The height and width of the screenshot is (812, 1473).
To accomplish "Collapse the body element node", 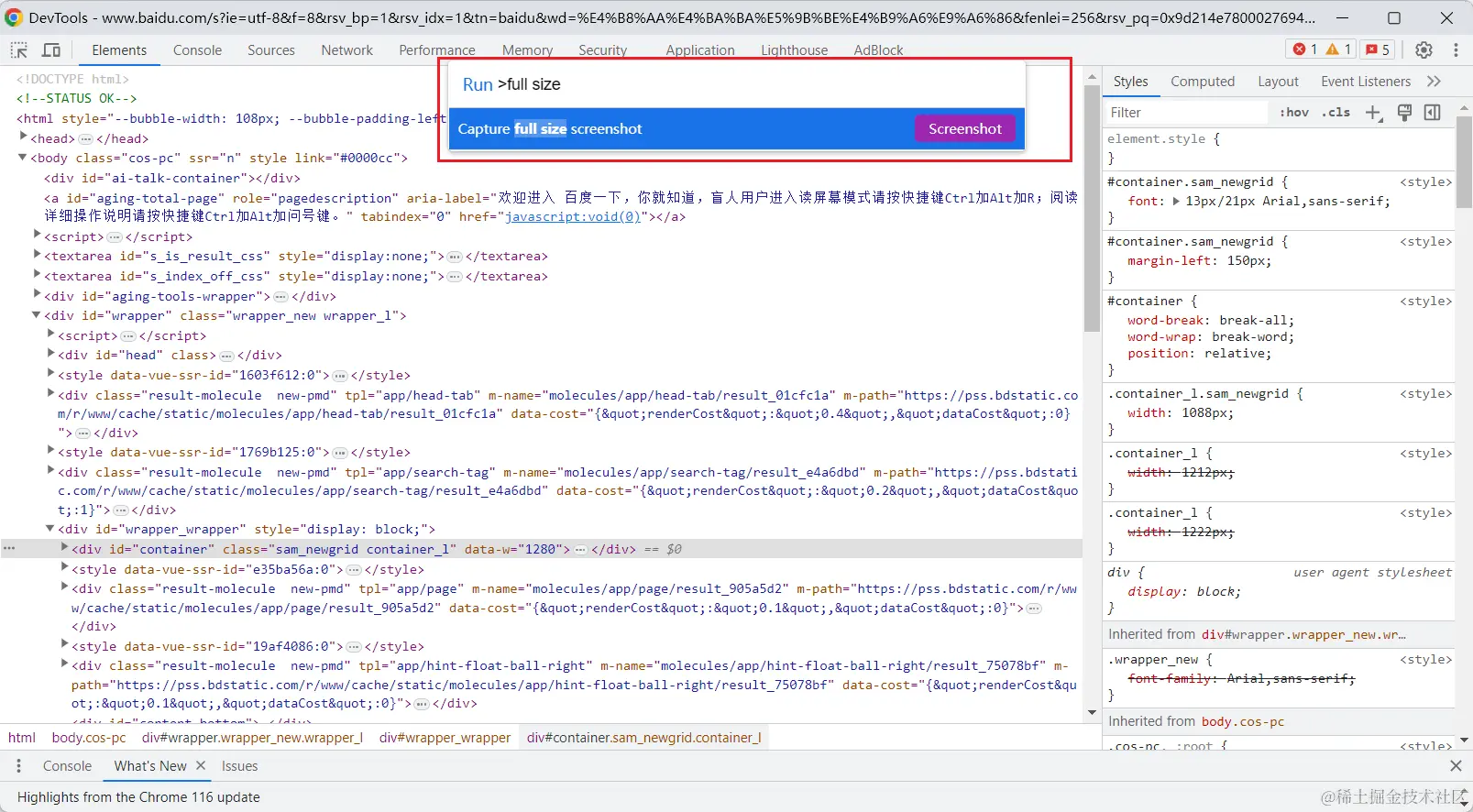I will click(24, 158).
